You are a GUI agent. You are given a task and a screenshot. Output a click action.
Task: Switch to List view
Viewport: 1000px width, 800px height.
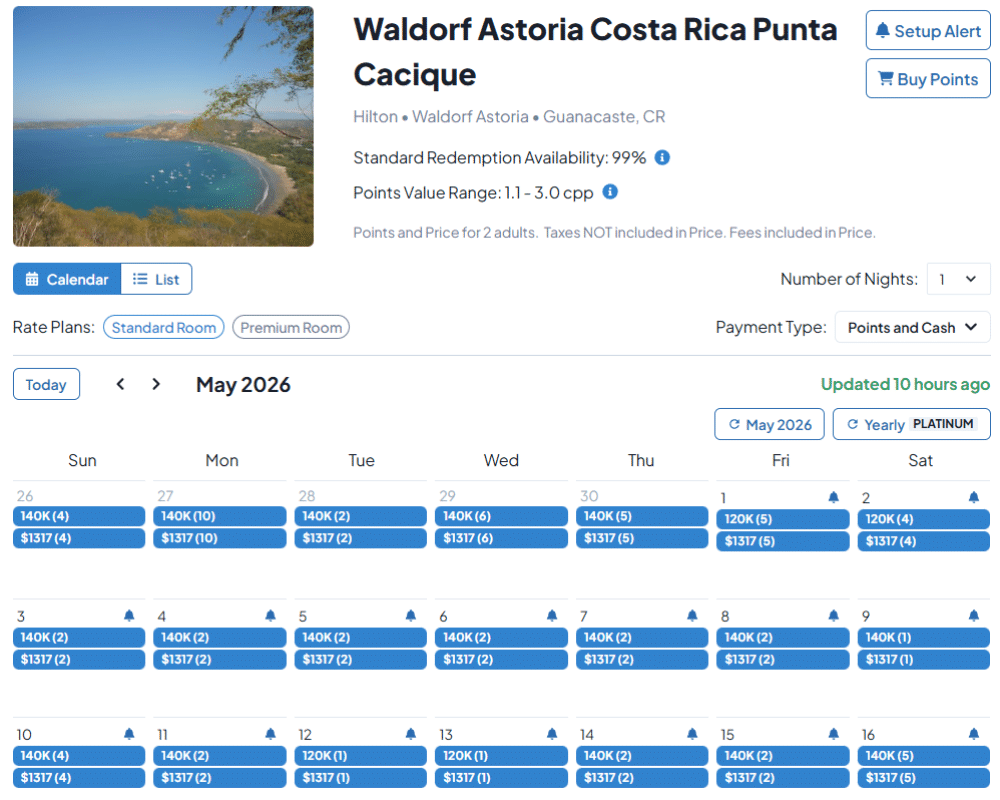pyautogui.click(x=156, y=279)
